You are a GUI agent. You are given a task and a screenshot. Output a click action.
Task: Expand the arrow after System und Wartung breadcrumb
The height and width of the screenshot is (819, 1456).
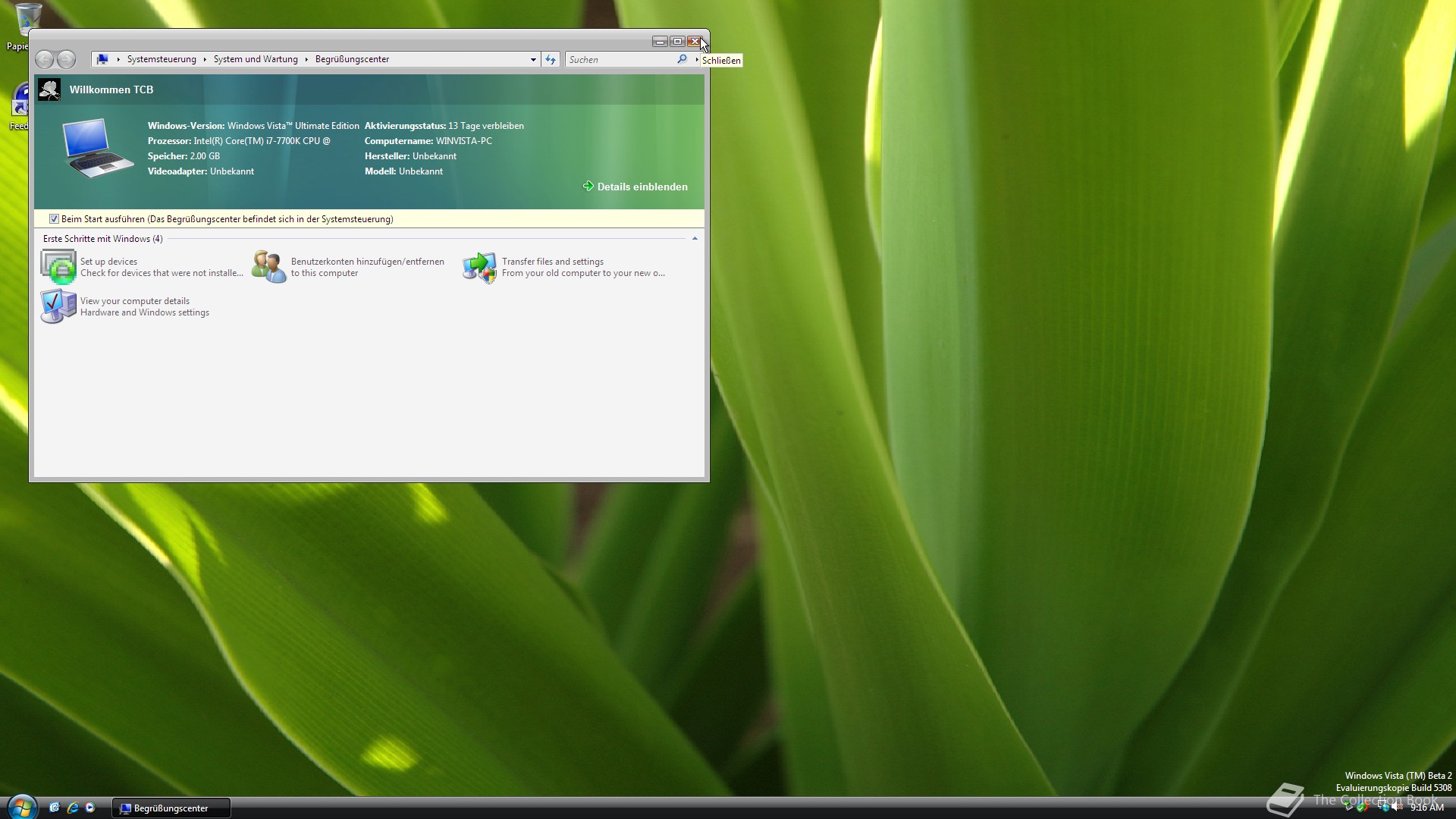(306, 59)
